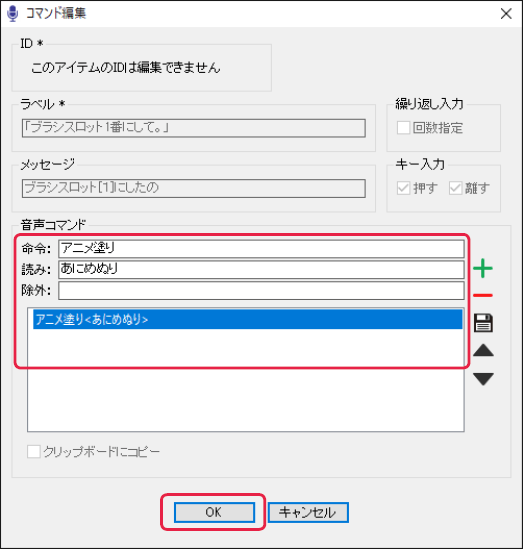Click the キャンセル button
Screen dimensions: 523x549
point(308,512)
